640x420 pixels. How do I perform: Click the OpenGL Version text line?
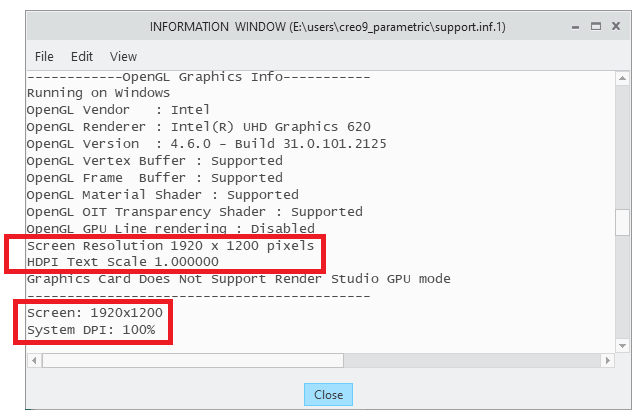tap(206, 144)
